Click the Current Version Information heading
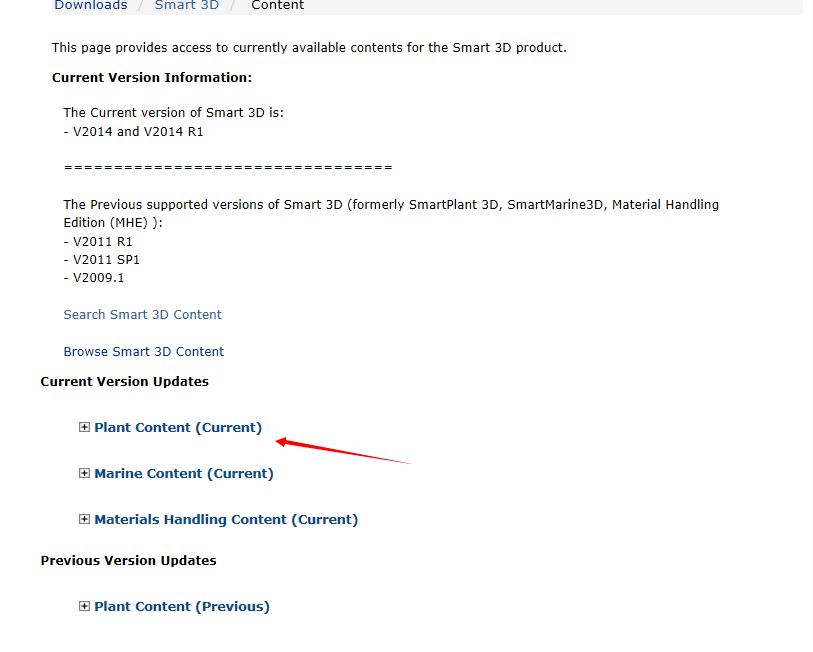 pyautogui.click(x=152, y=78)
